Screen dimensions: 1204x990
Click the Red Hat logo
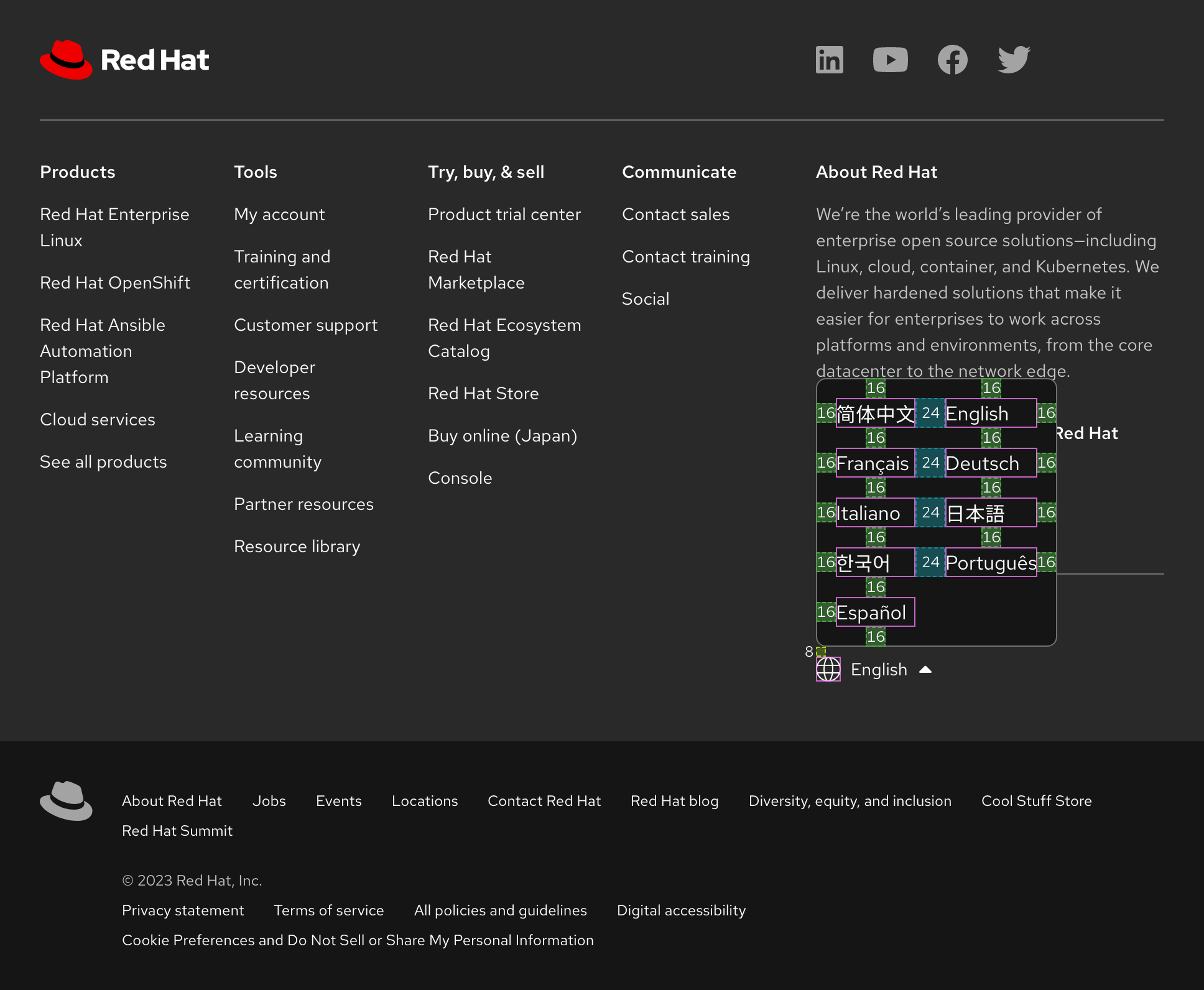(124, 60)
